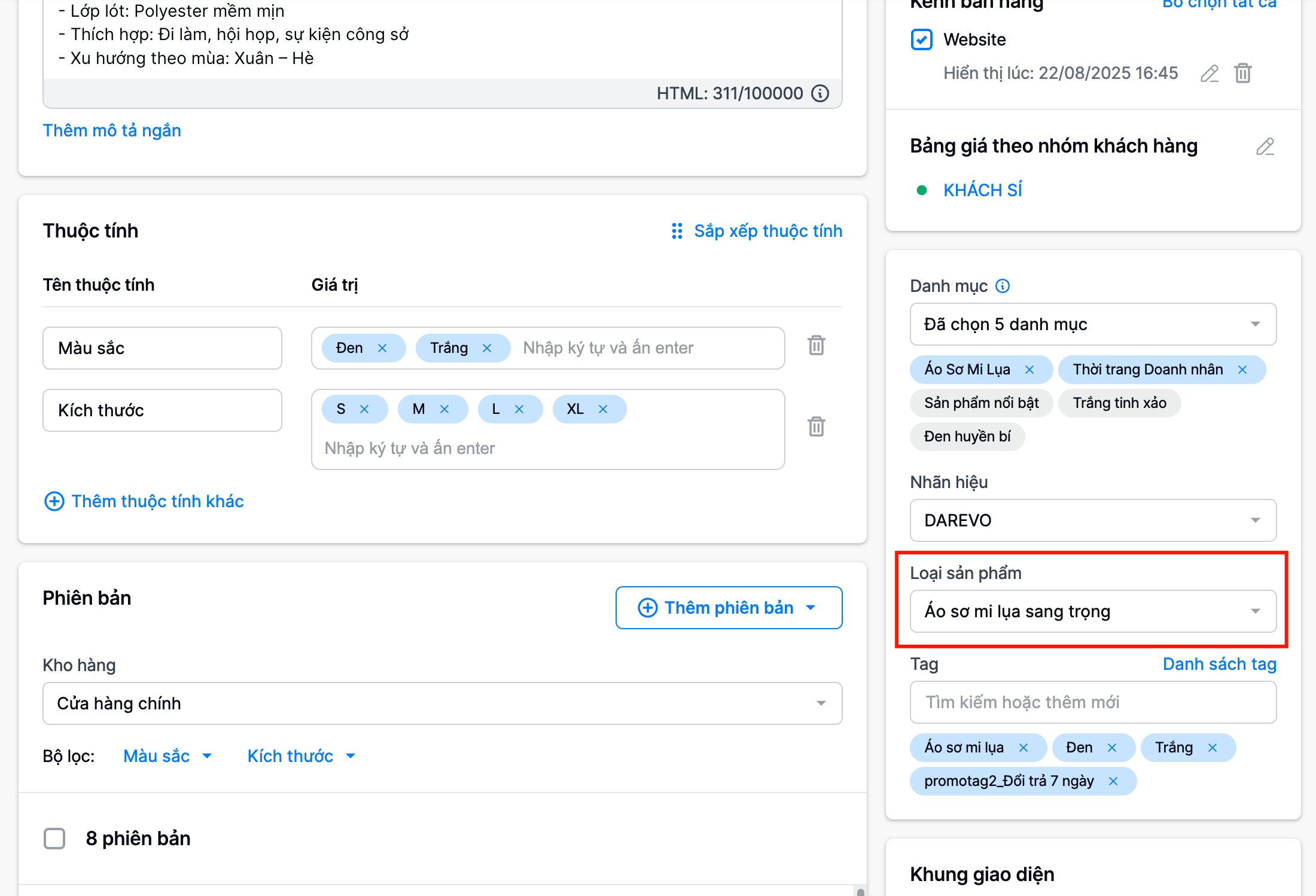Remove the XL size value
The width and height of the screenshot is (1316, 896).
point(603,409)
